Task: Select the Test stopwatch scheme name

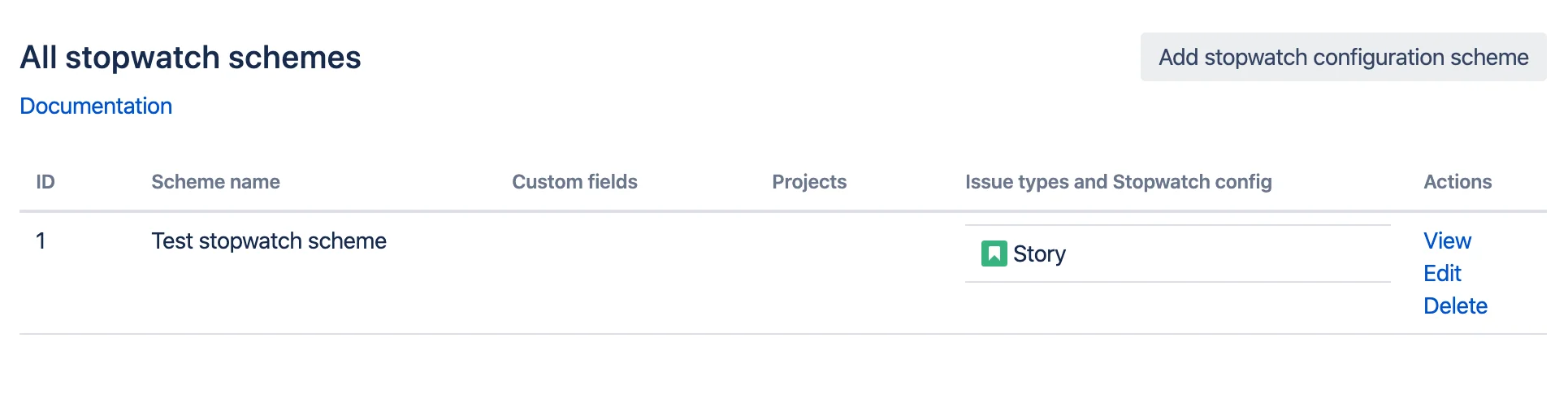Action: coord(269,241)
